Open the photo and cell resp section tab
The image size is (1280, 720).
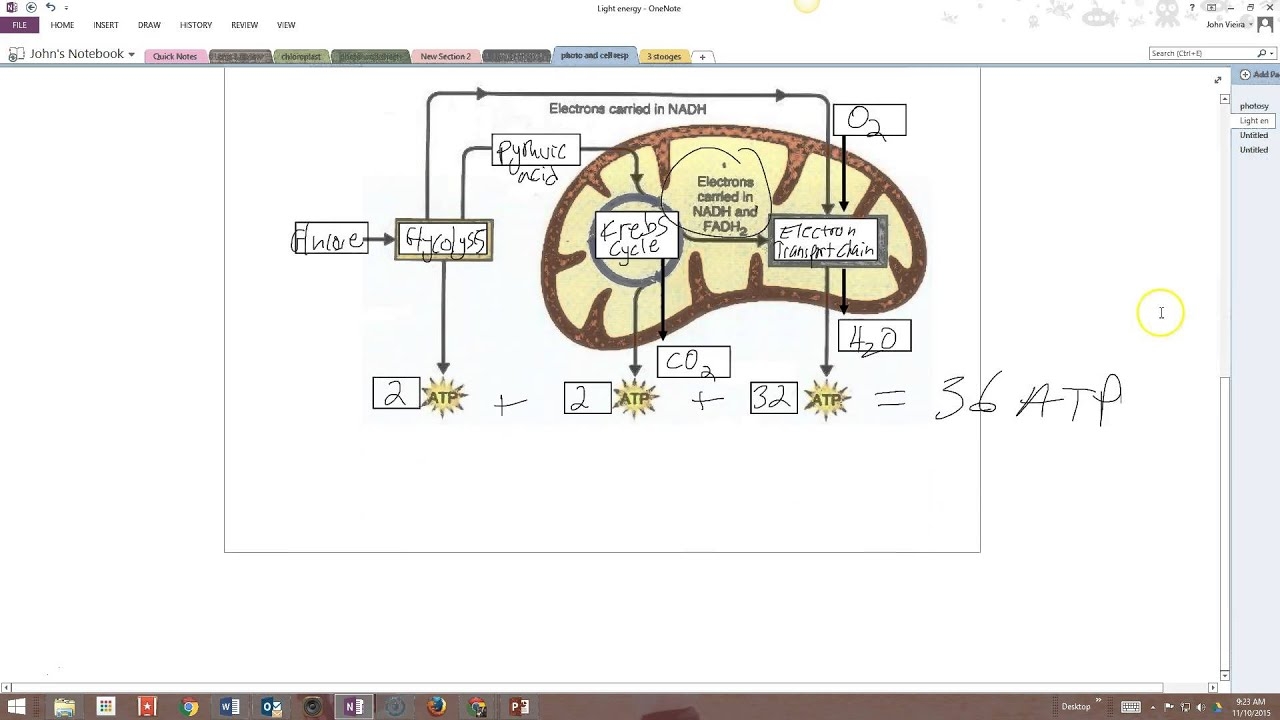pyautogui.click(x=594, y=56)
